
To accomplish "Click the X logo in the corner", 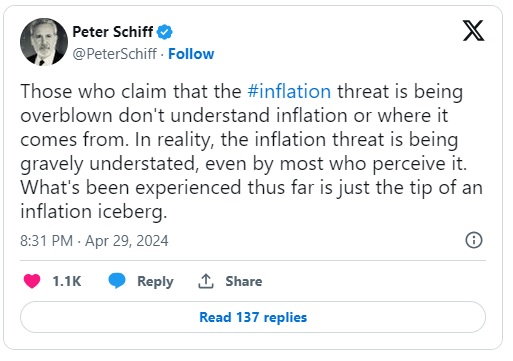I will pyautogui.click(x=473, y=31).
